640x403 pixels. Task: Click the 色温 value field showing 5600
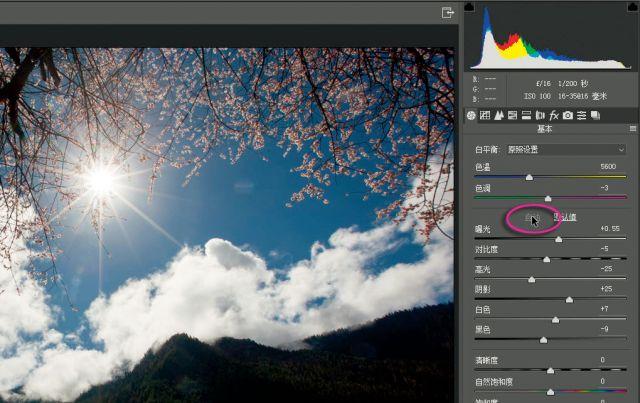tap(608, 167)
